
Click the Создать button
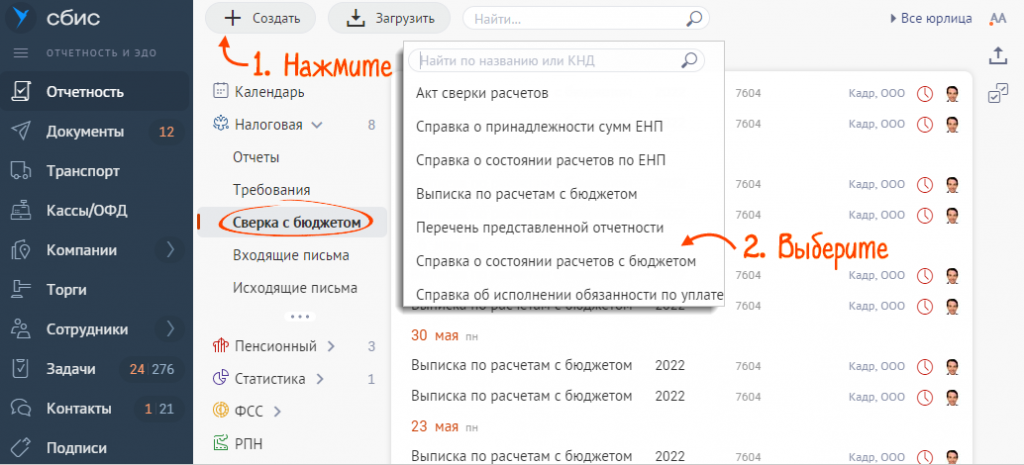tap(260, 18)
